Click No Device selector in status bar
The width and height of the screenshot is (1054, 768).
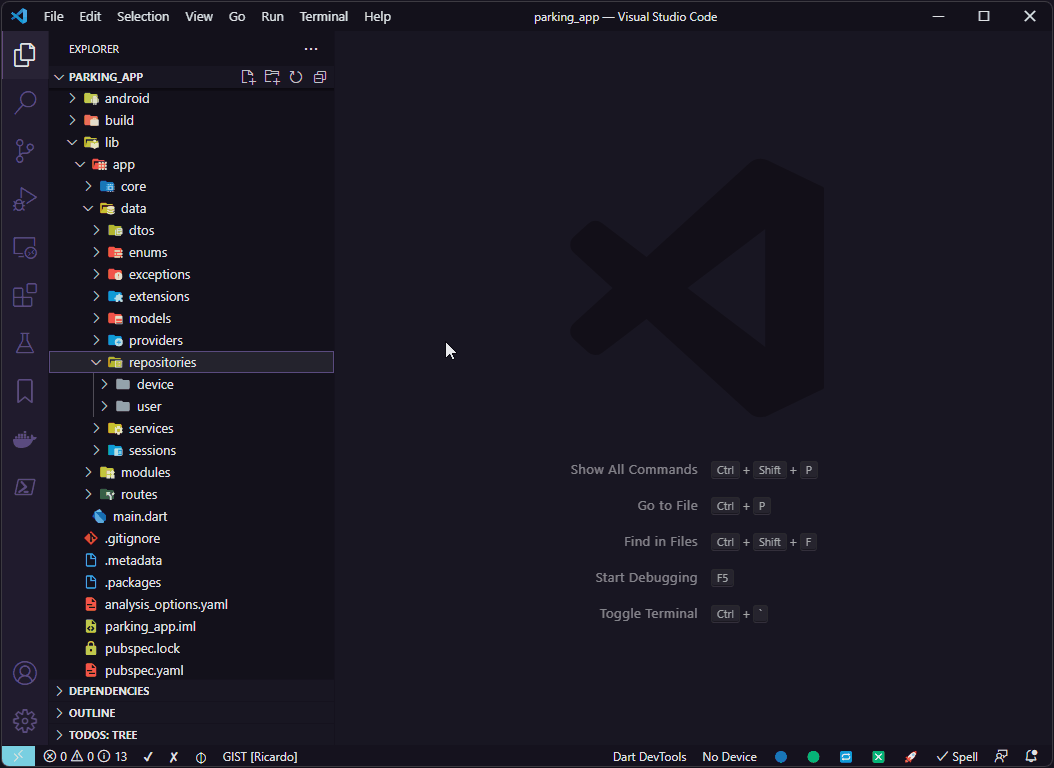pos(729,757)
